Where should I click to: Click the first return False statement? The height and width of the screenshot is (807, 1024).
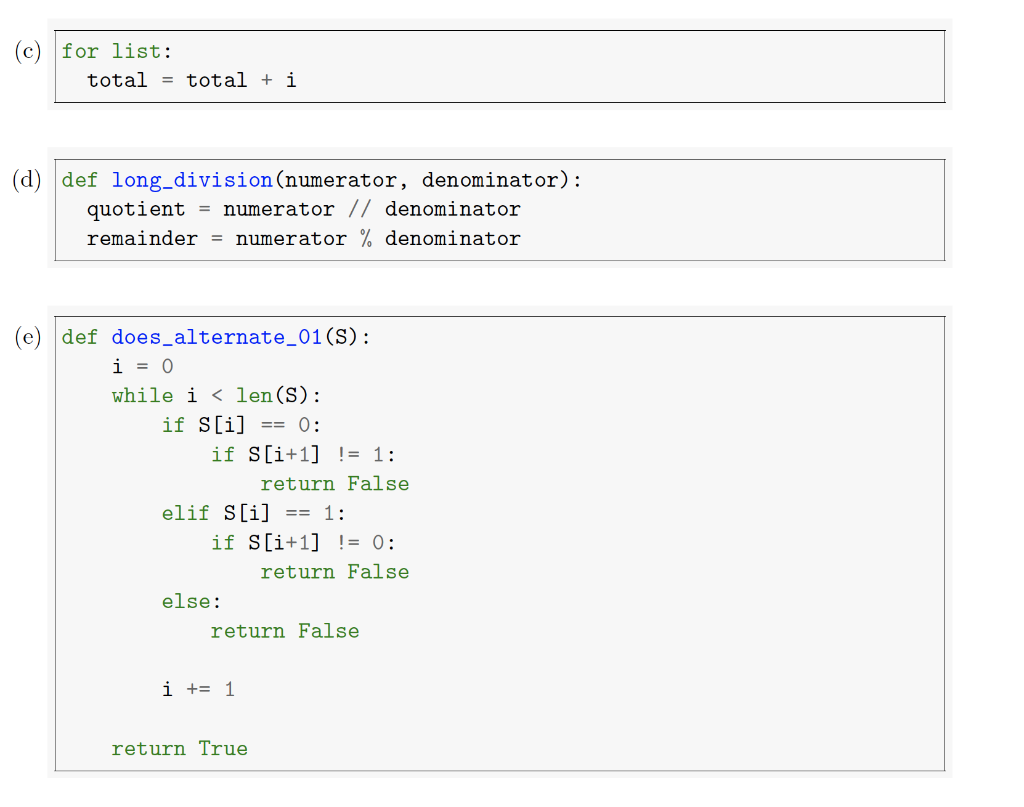coord(335,483)
